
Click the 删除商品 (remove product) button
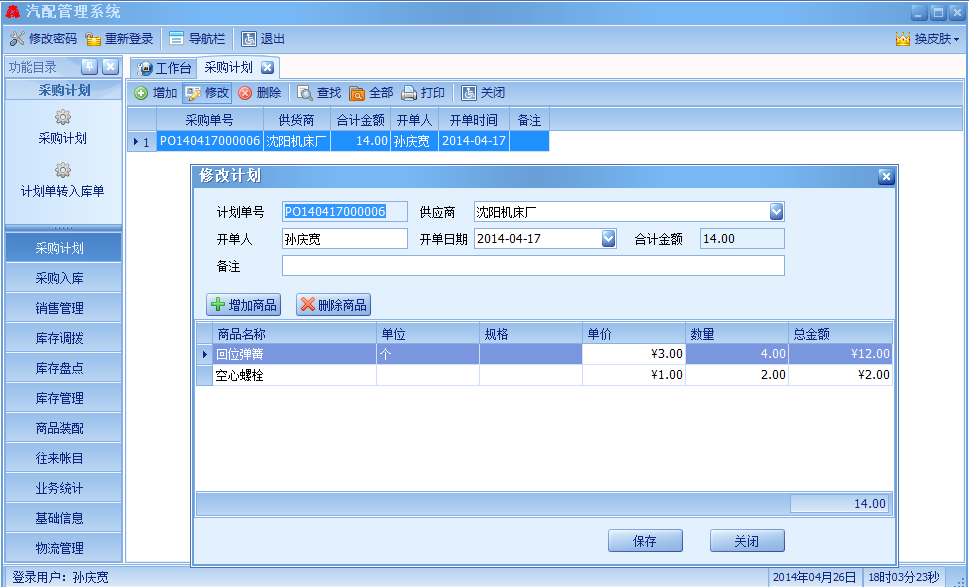[333, 305]
